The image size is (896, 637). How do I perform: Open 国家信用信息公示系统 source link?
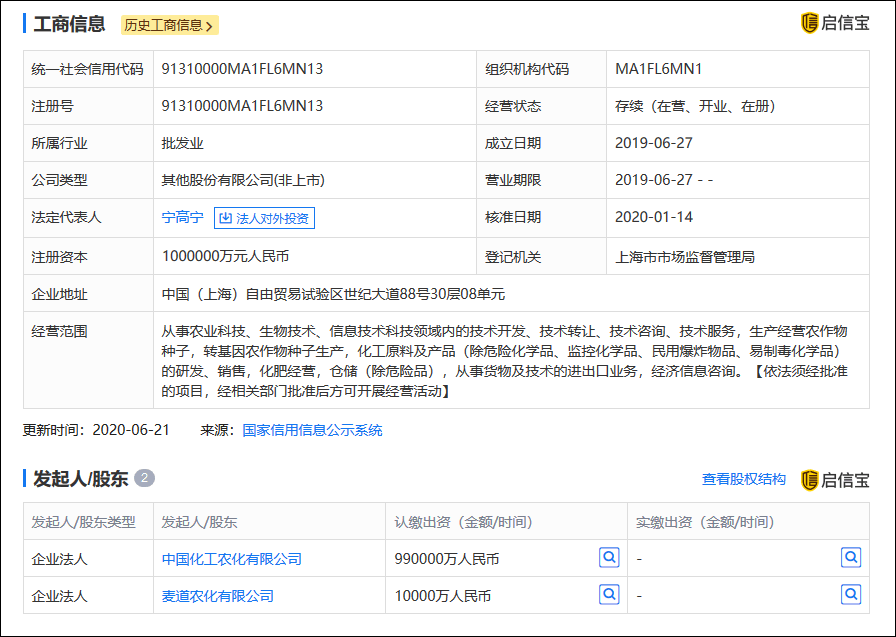point(312,431)
